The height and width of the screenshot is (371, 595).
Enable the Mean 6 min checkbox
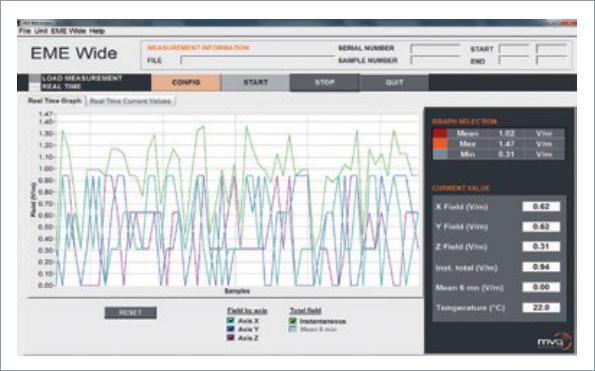coord(292,329)
